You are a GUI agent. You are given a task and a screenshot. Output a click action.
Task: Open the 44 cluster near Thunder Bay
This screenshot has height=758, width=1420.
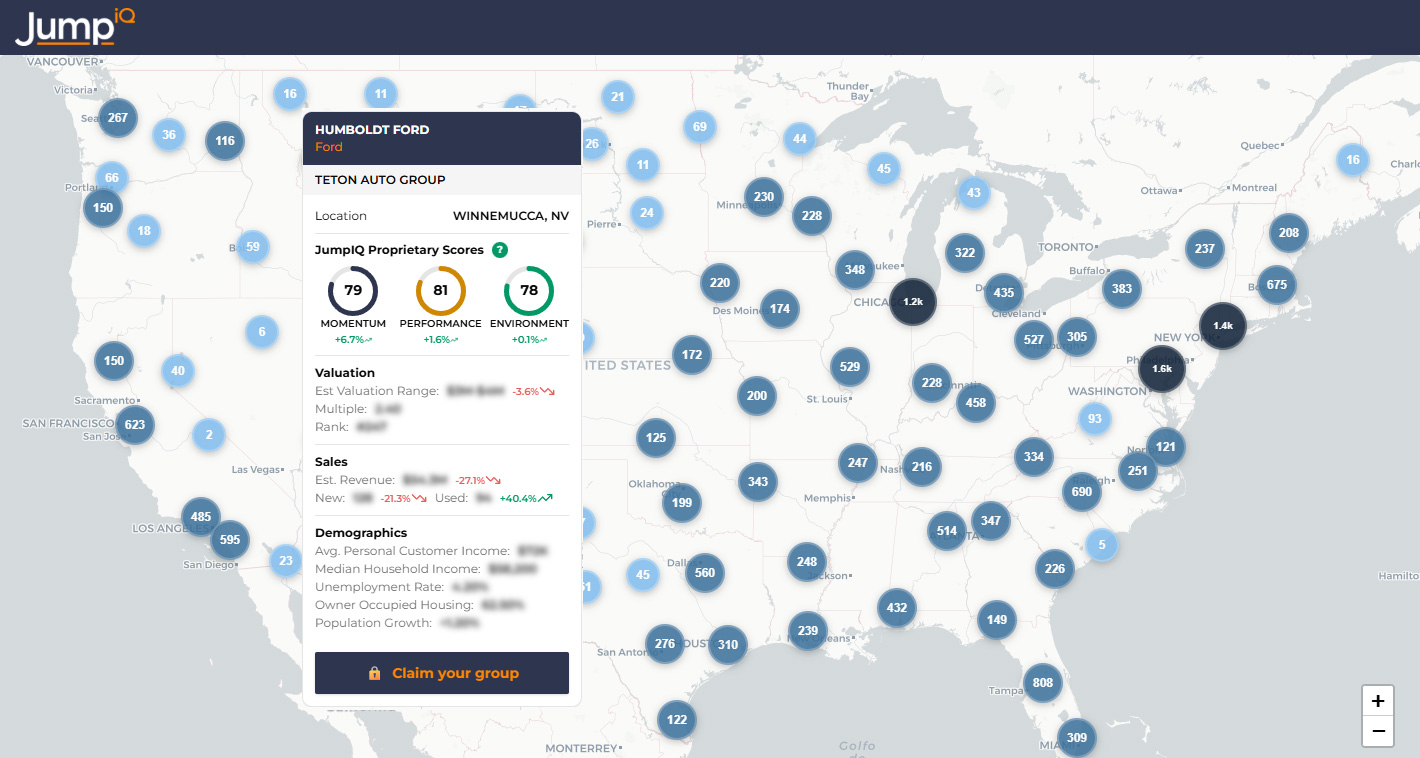click(799, 139)
